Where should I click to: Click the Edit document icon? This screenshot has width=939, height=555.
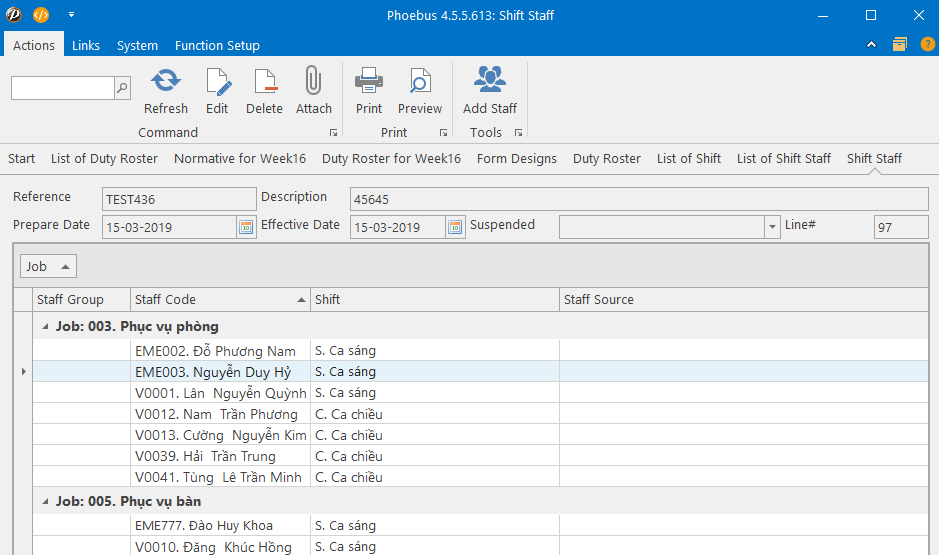217,81
